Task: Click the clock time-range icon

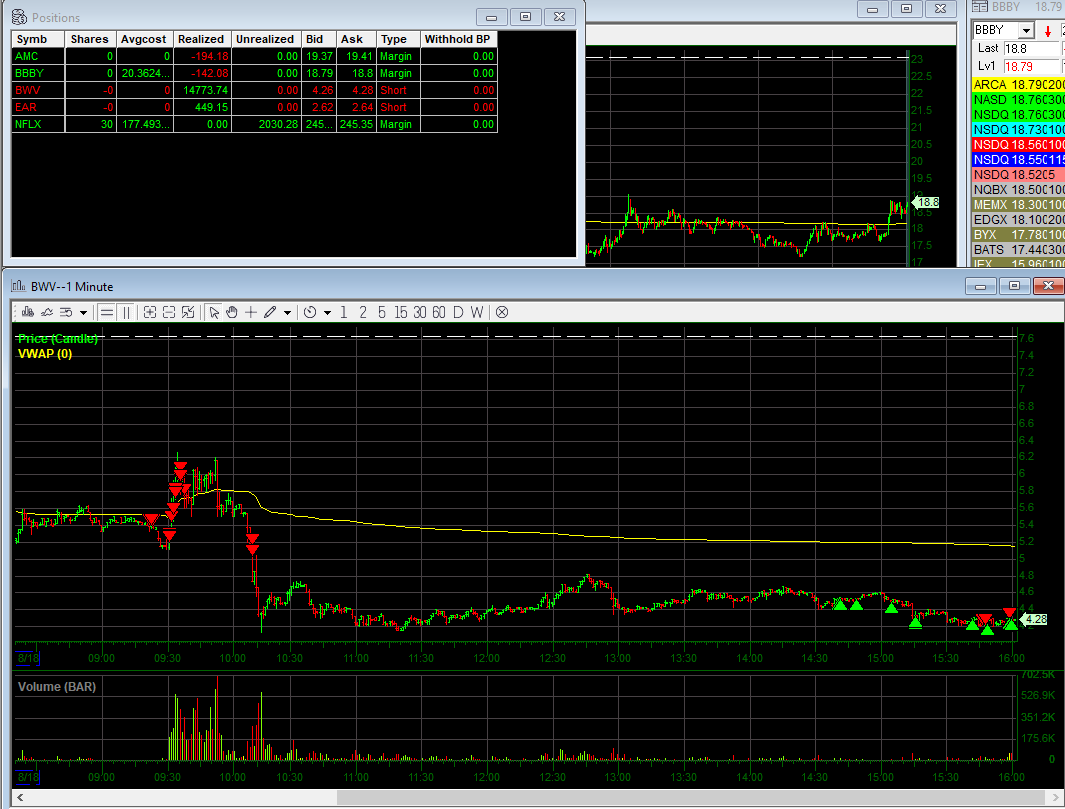Action: point(310,312)
